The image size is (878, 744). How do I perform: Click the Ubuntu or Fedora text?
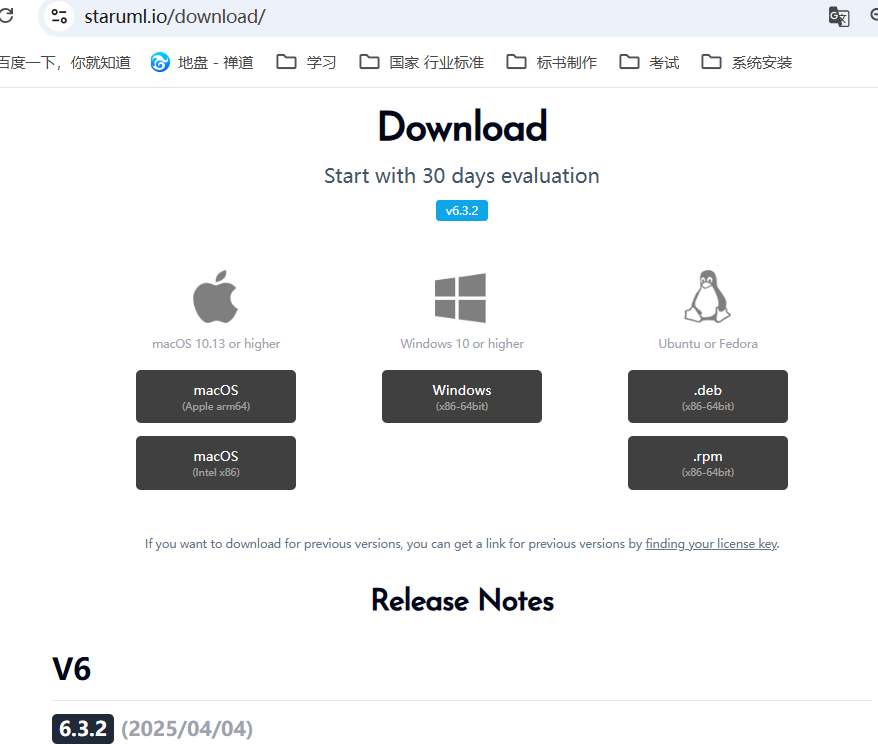click(708, 344)
